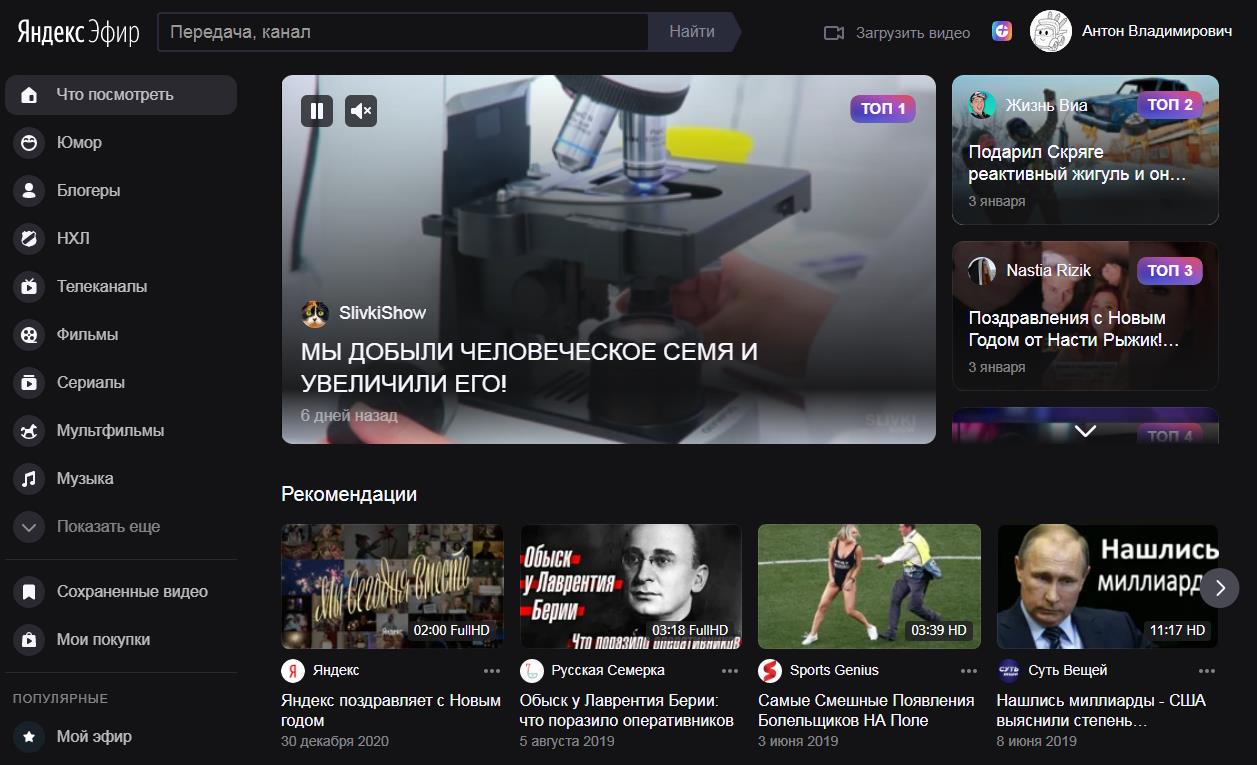Expand the menu with Показать еще chevron
Image resolution: width=1257 pixels, height=765 pixels.
tap(29, 527)
